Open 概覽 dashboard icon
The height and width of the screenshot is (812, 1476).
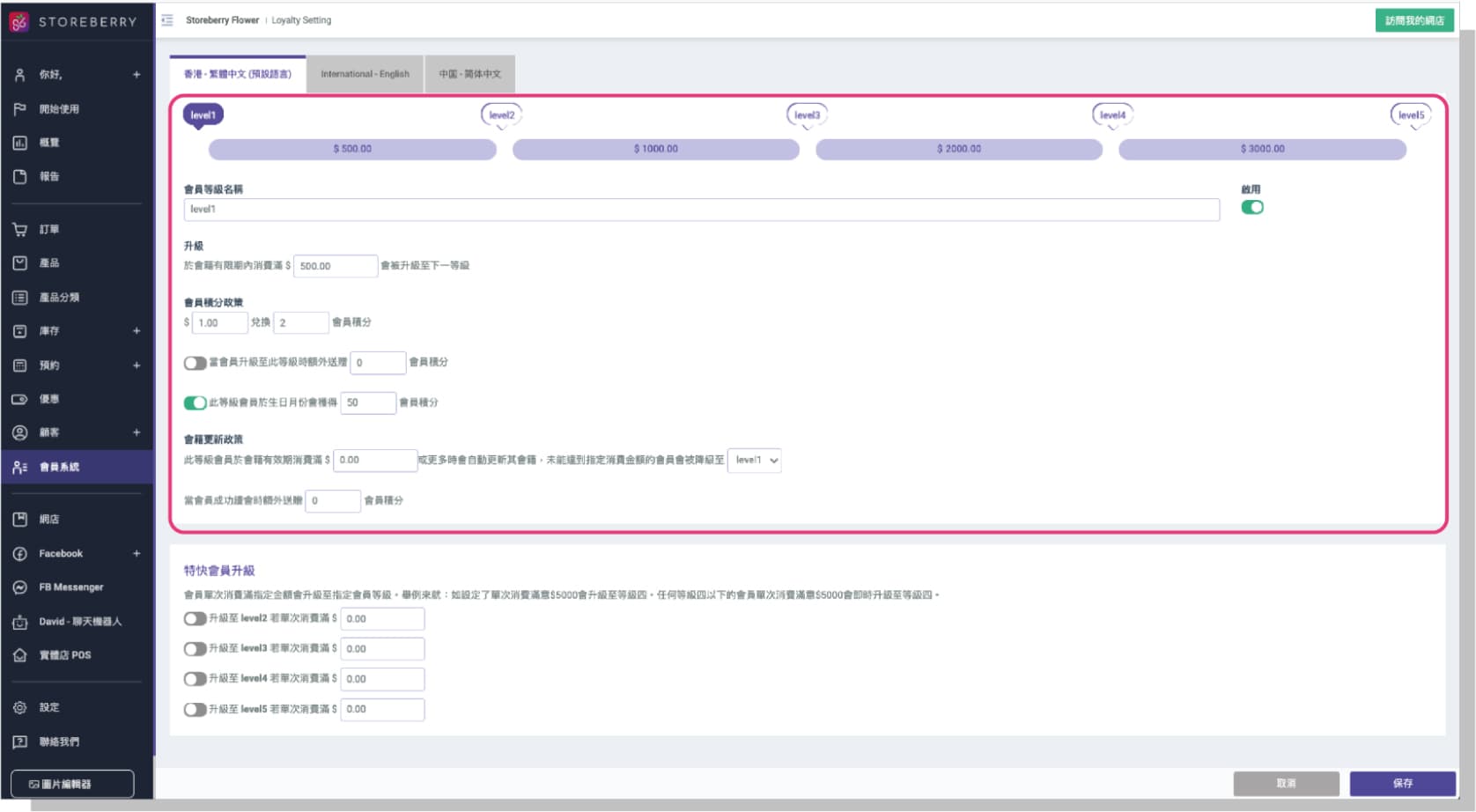tap(19, 143)
